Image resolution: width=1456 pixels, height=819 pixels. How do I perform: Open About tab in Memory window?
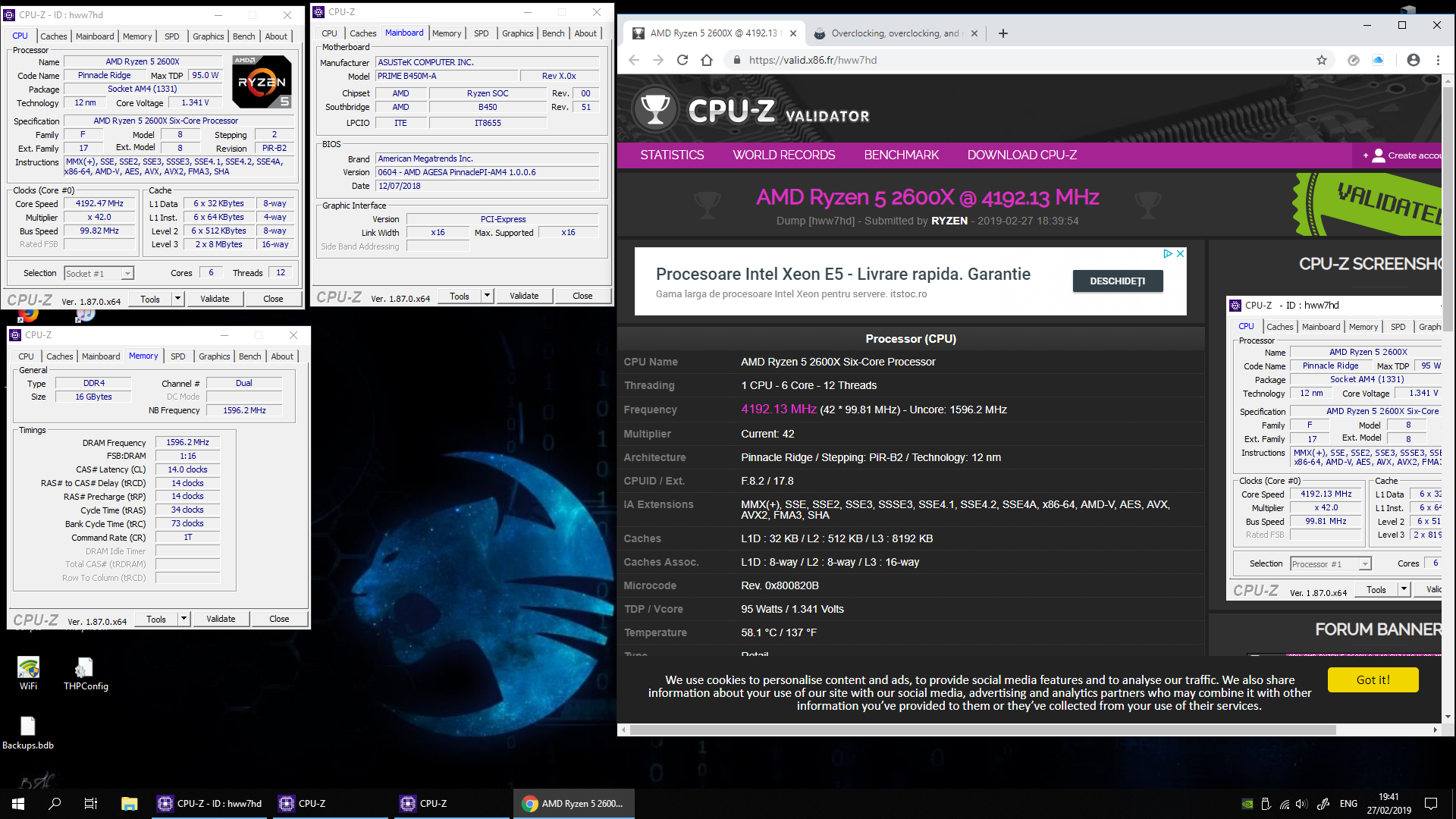282,356
